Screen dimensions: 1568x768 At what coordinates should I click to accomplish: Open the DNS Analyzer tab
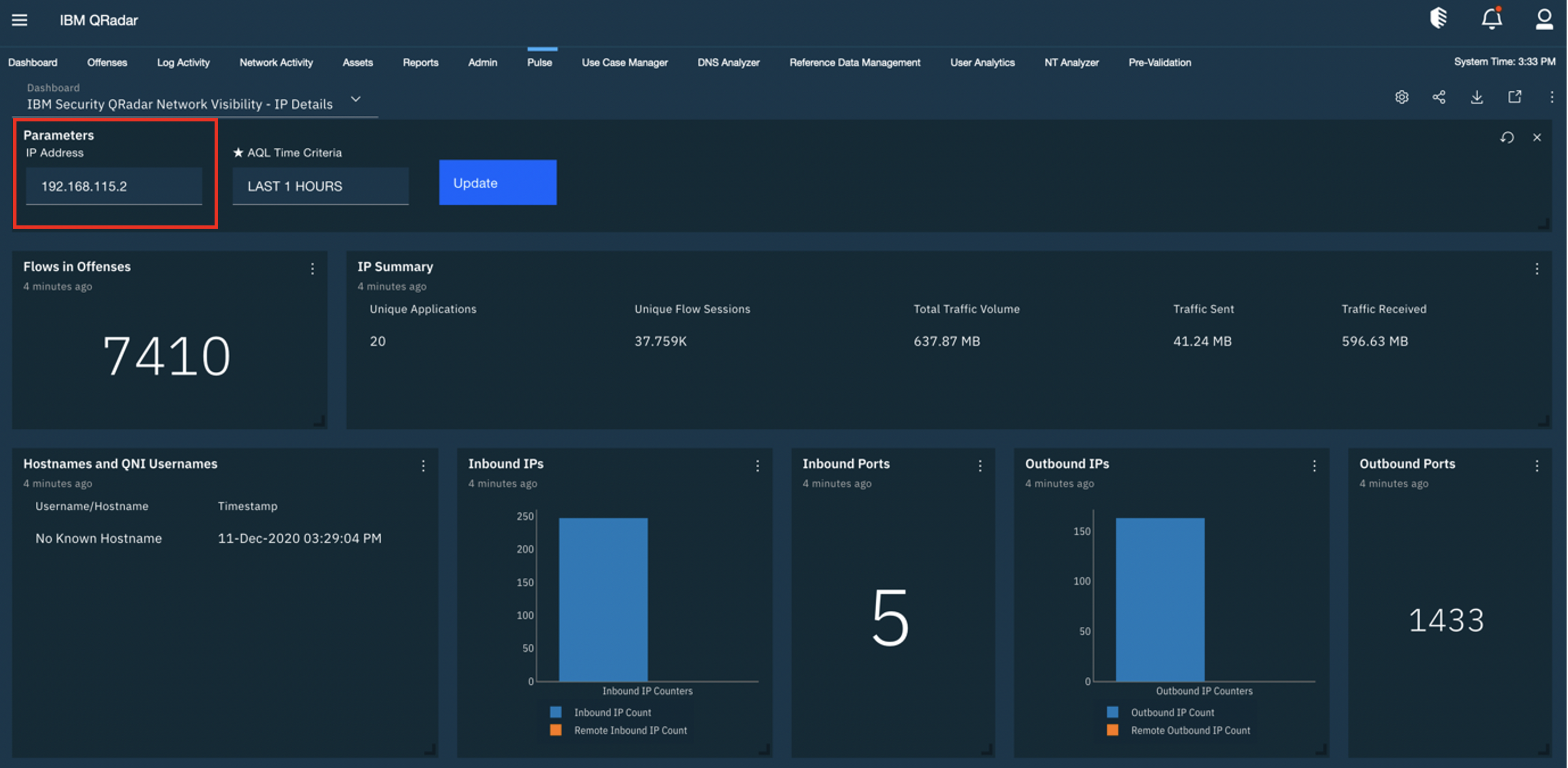[728, 62]
